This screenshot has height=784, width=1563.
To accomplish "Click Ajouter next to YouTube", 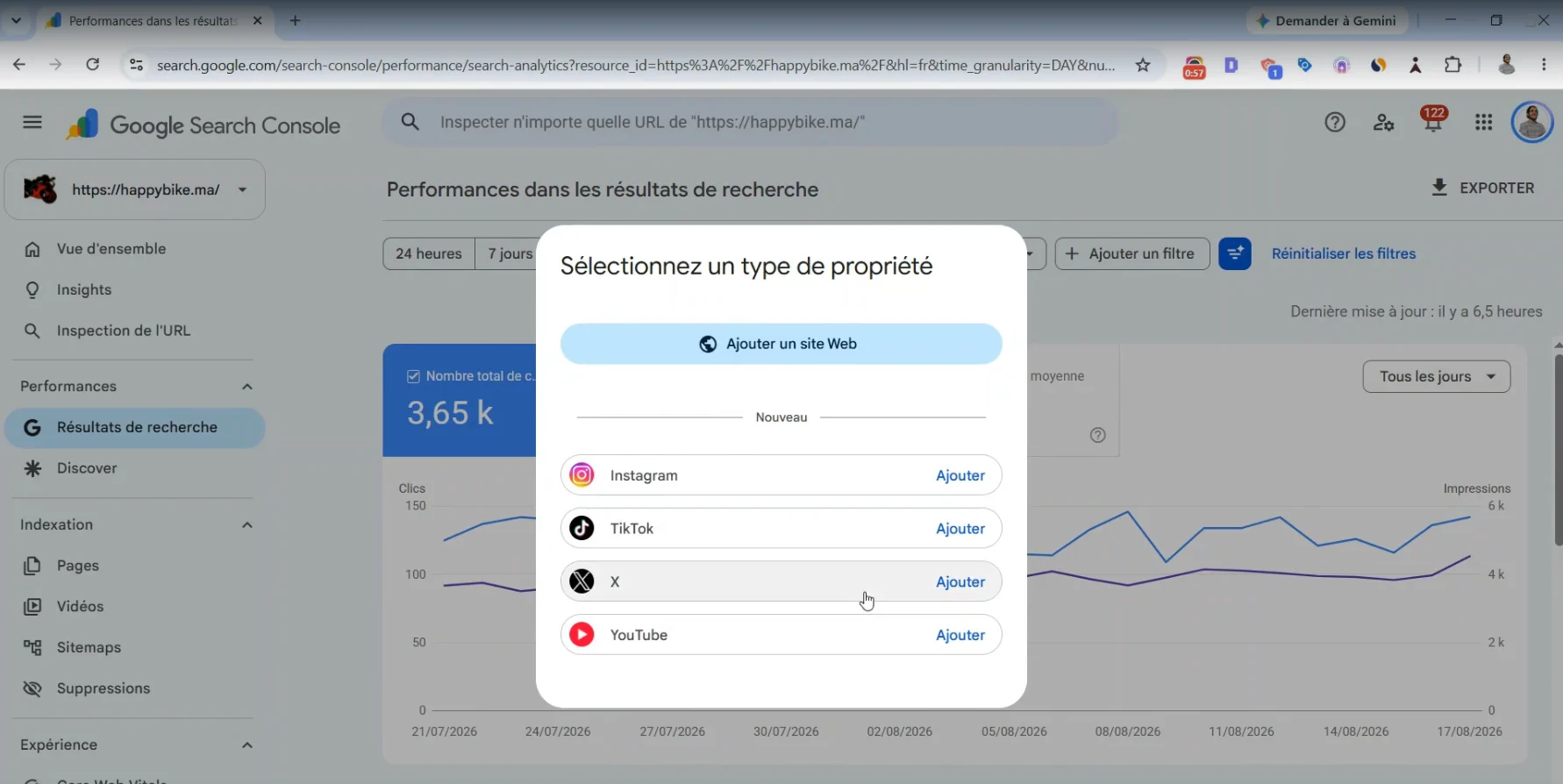I will coord(960,635).
